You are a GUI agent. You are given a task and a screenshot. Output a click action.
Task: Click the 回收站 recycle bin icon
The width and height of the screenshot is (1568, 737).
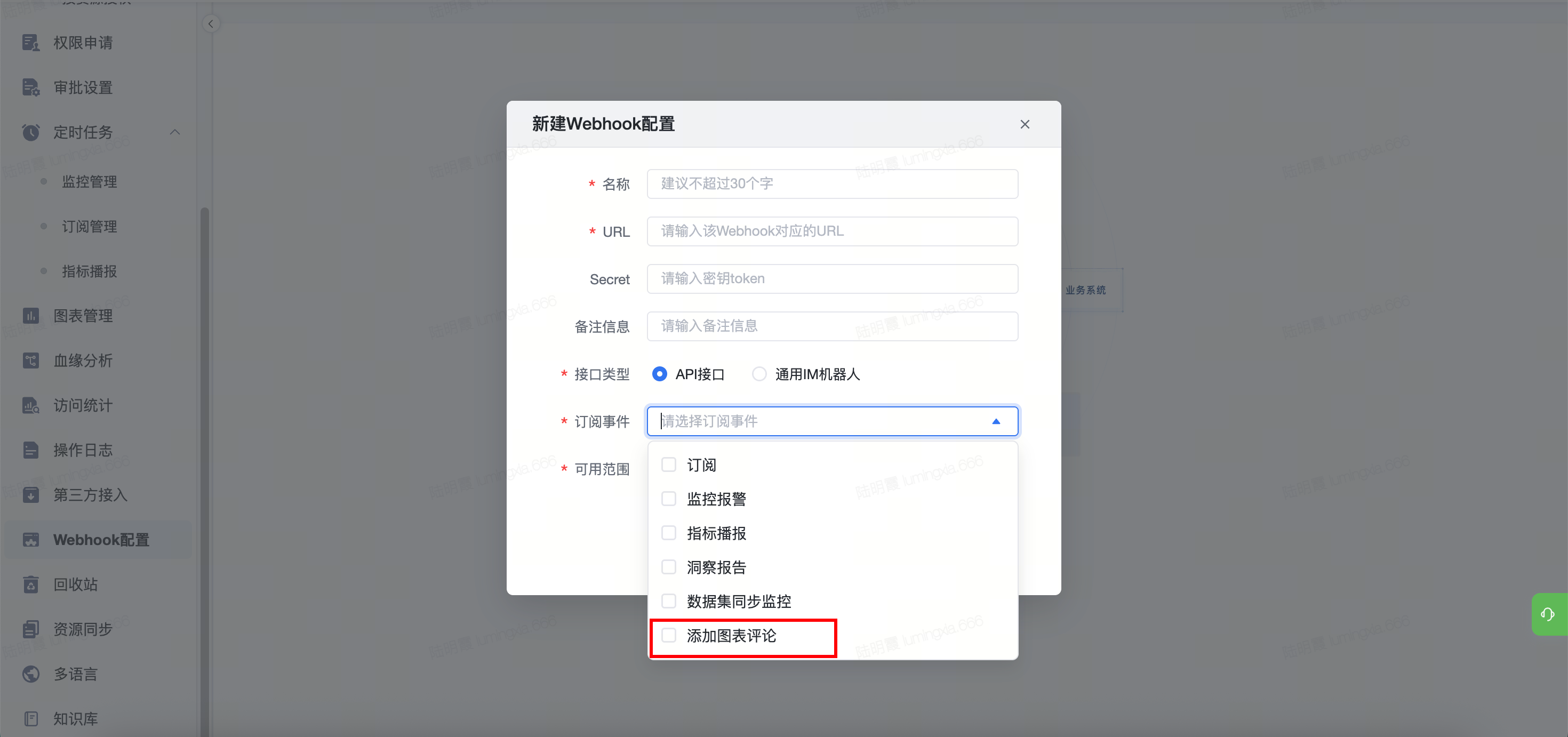pyautogui.click(x=30, y=584)
